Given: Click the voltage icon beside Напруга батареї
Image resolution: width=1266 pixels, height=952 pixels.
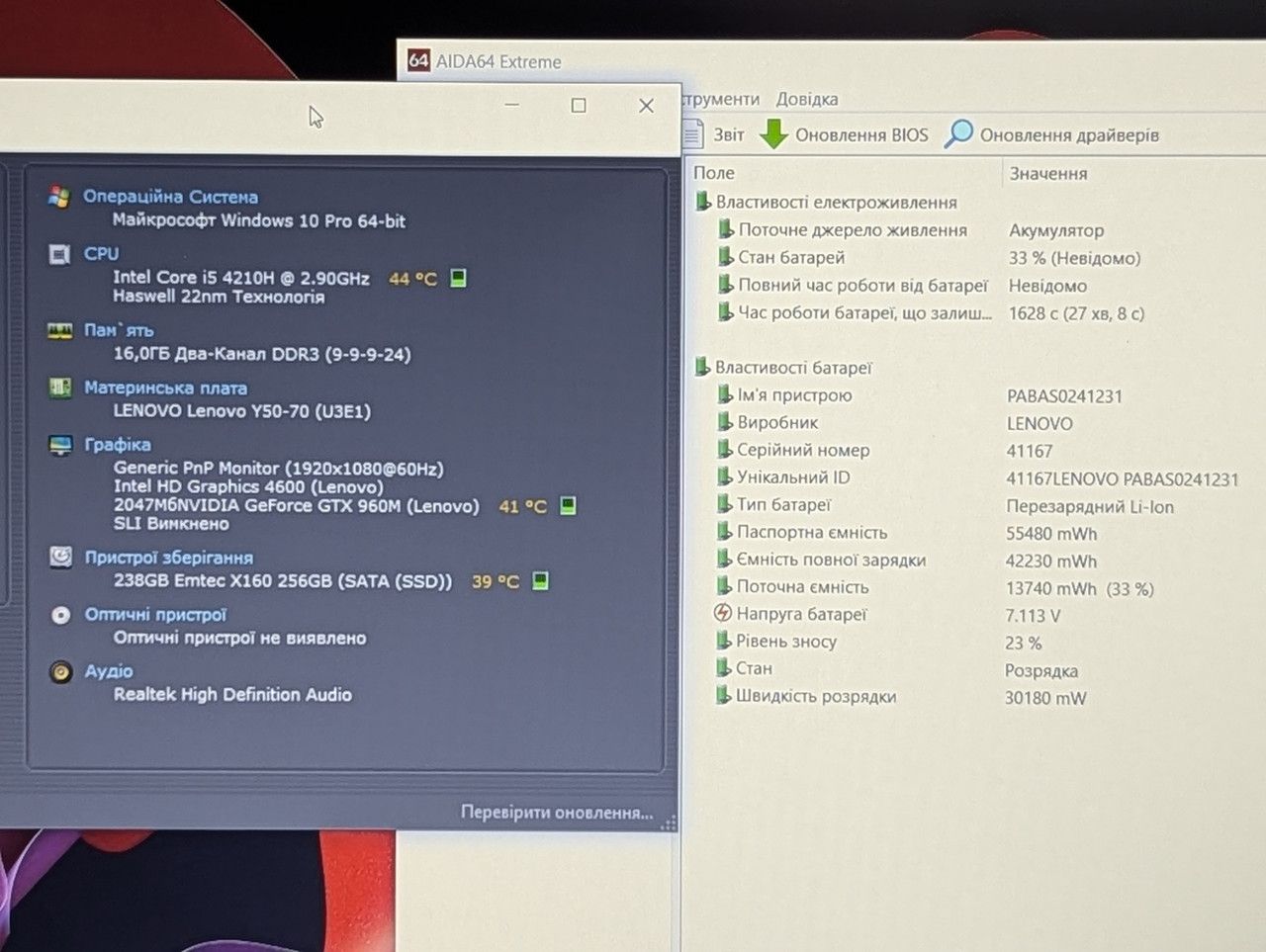Looking at the screenshot, I should coord(723,613).
